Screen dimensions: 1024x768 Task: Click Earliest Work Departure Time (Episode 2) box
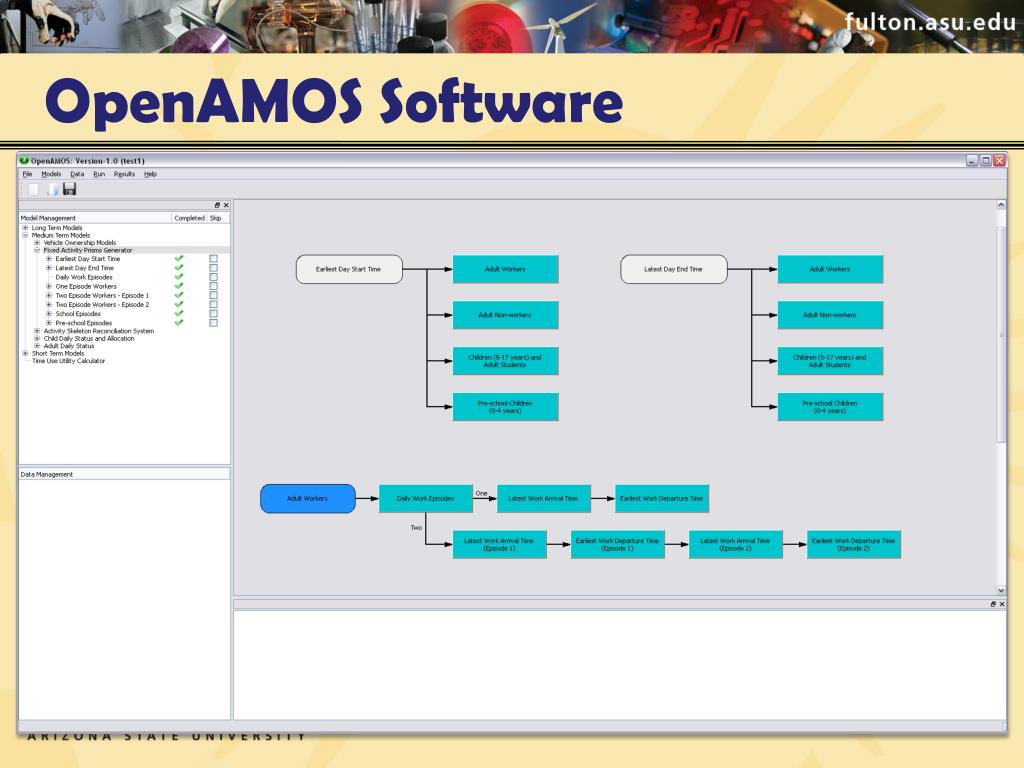854,545
